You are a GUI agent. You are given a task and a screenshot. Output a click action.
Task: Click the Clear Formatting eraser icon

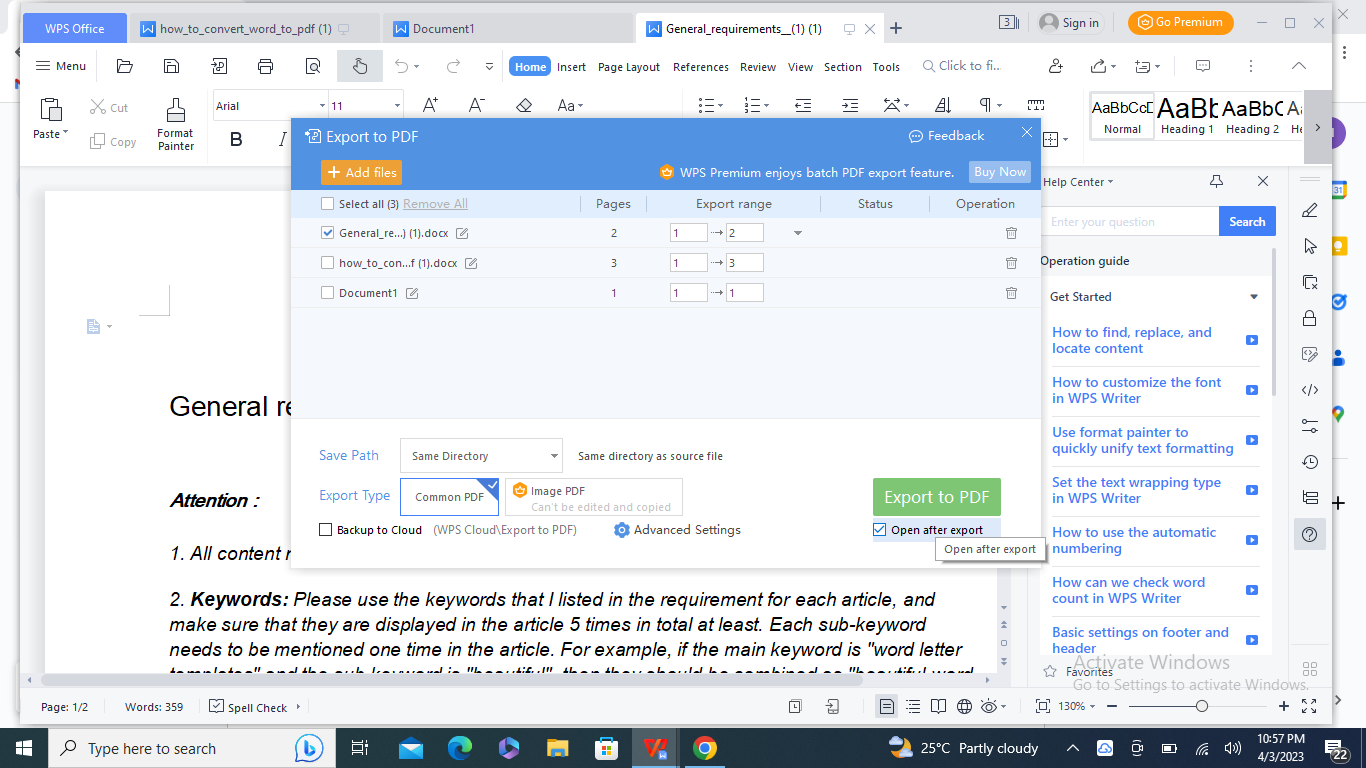pyautogui.click(x=524, y=105)
